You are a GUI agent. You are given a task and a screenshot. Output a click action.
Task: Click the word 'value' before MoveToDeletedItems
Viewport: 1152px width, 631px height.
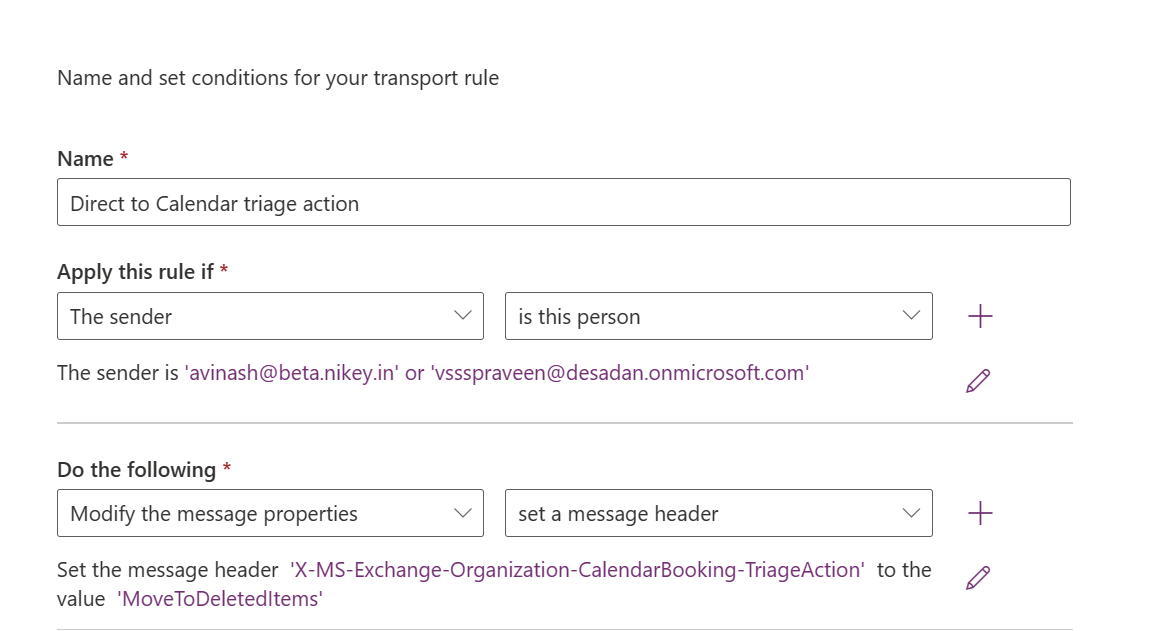pyautogui.click(x=81, y=599)
